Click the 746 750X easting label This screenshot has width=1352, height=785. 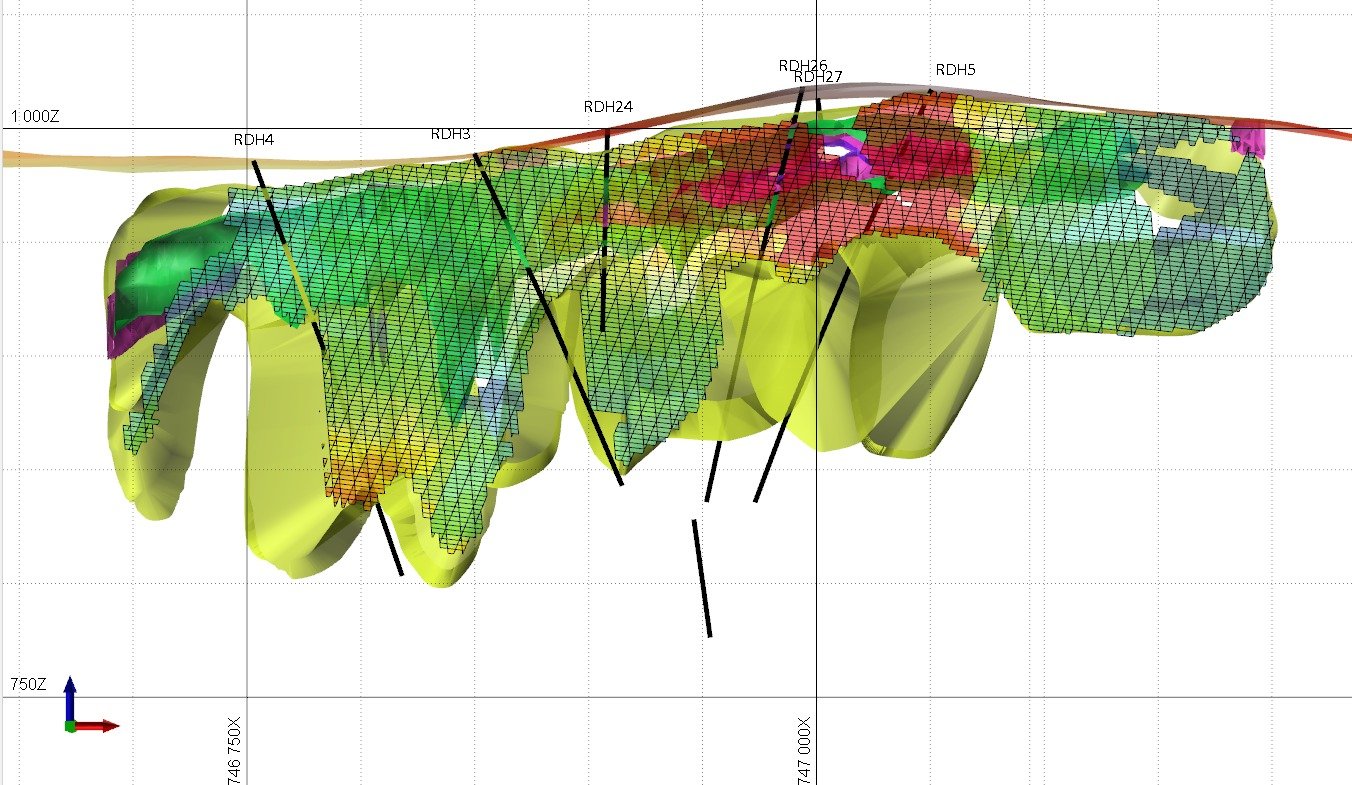coord(235,749)
